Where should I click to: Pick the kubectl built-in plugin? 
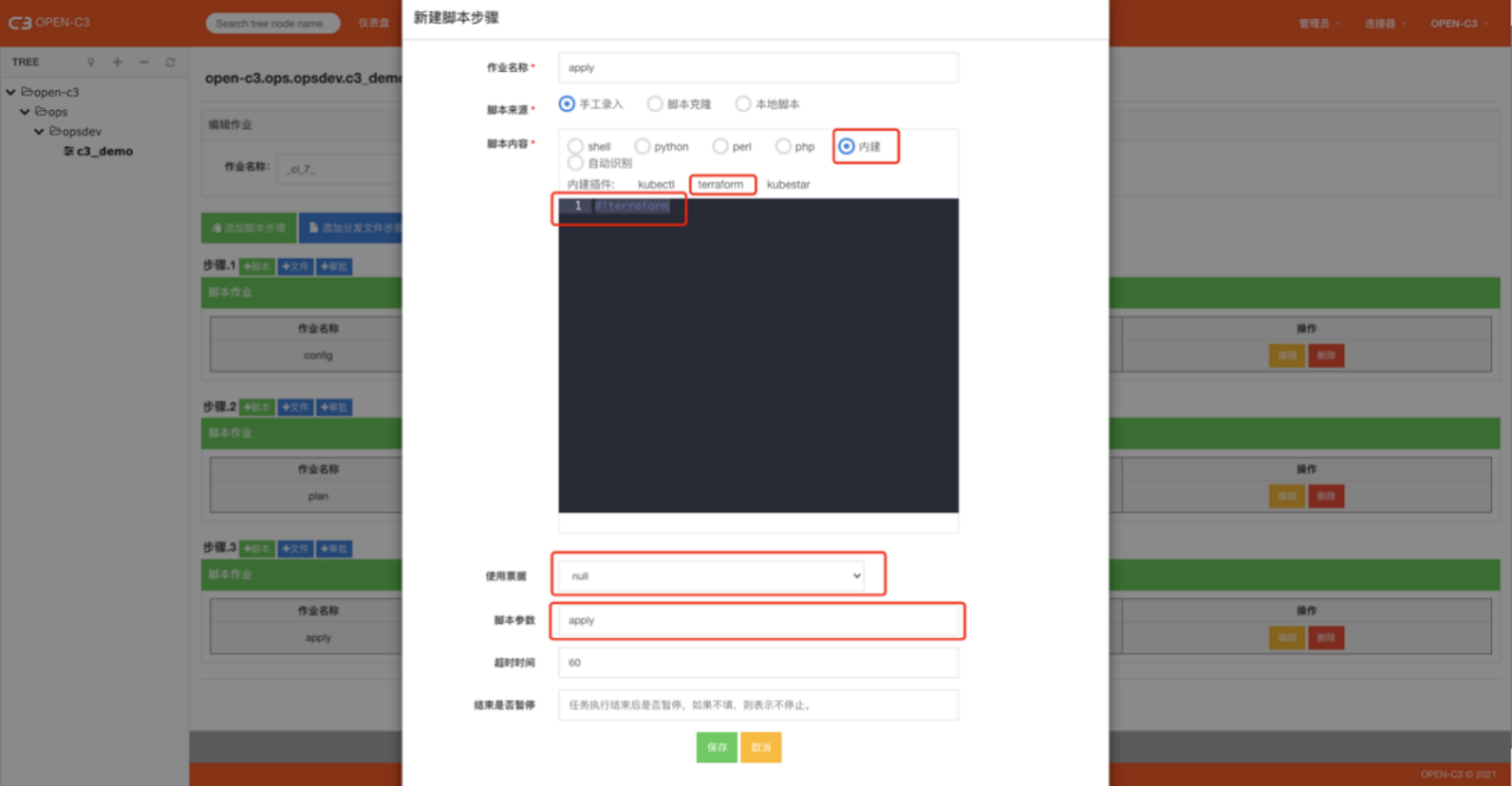(656, 184)
